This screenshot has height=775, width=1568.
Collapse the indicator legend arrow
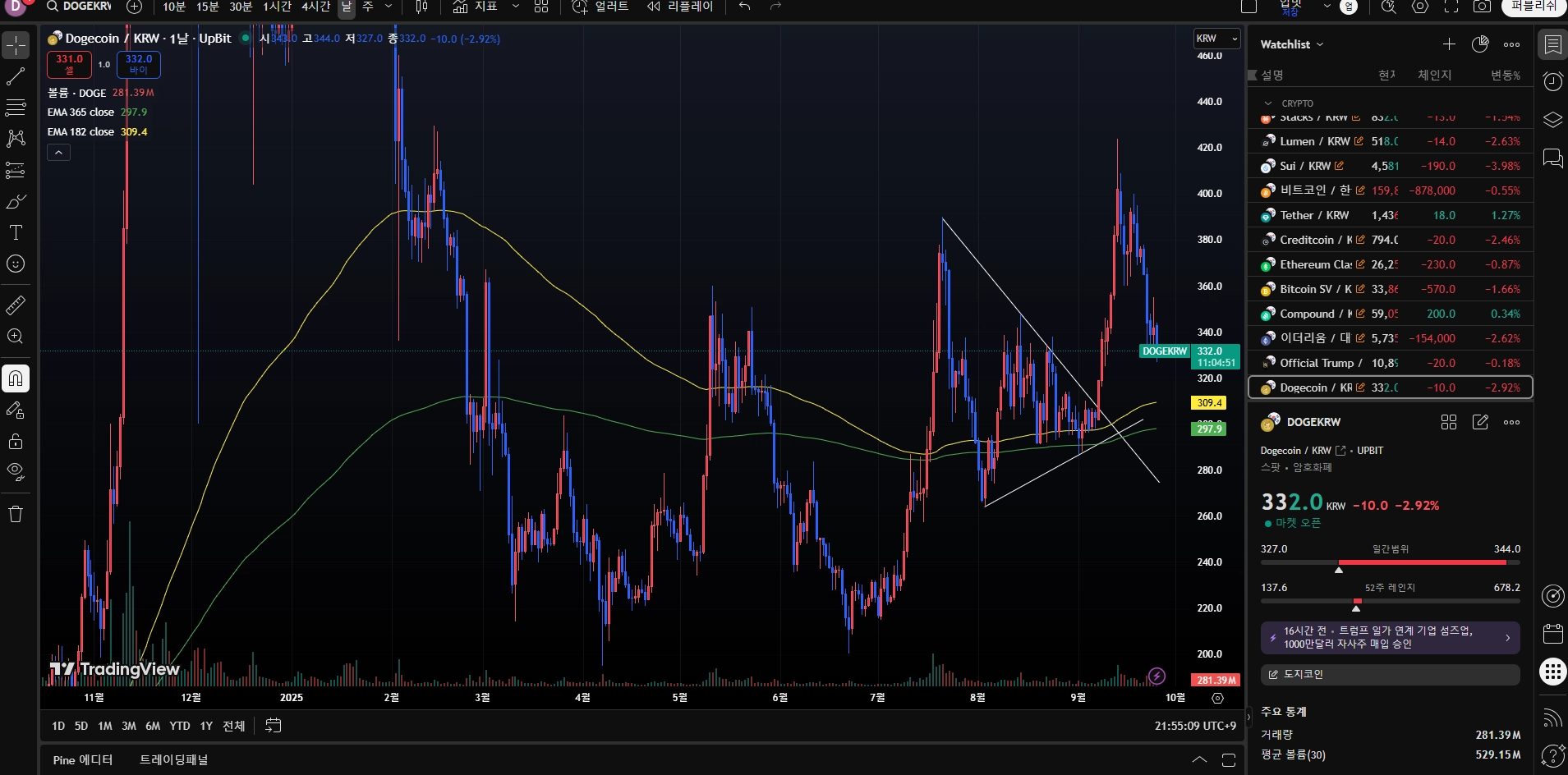pos(58,153)
